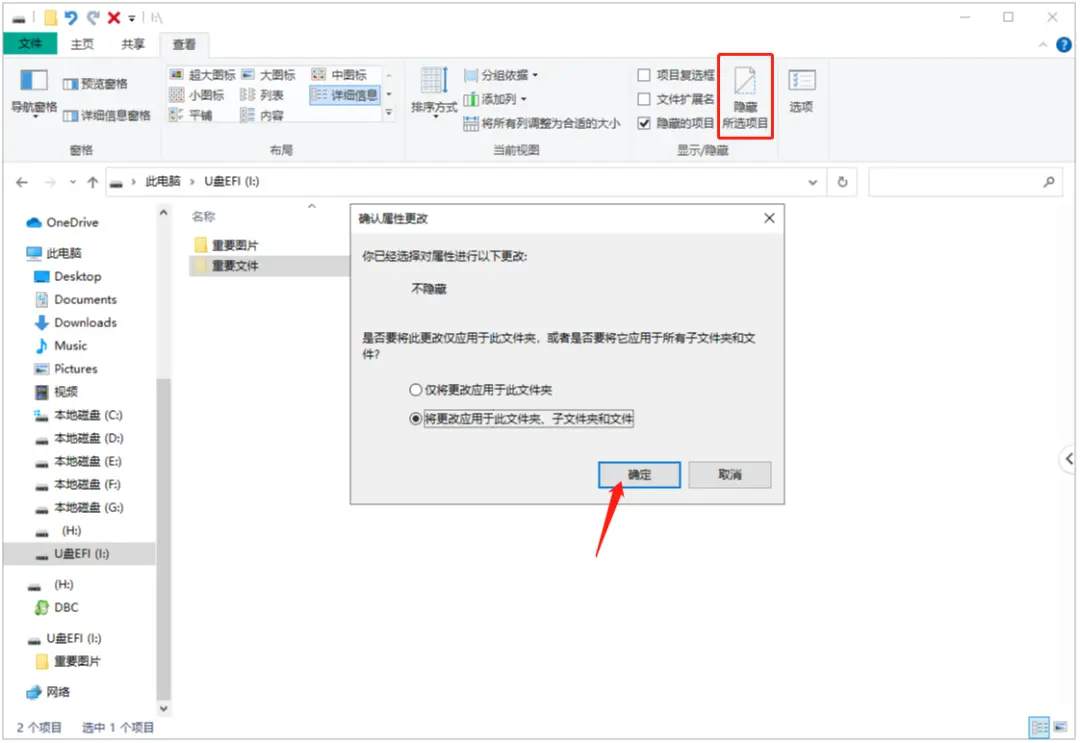1080x743 pixels.
Task: Close the 确认属性更改 dialog
Action: point(769,218)
